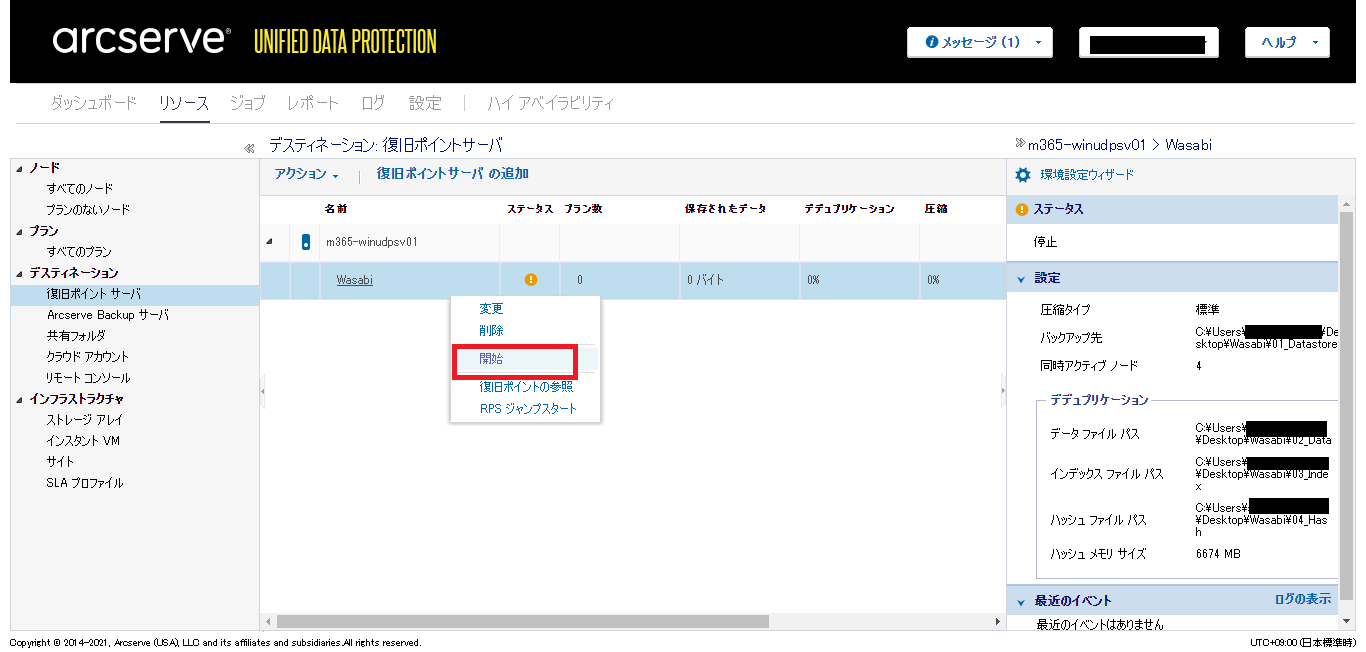The width and height of the screenshot is (1366, 652).
Task: Switch to the 設定 tab
Action: click(x=425, y=103)
